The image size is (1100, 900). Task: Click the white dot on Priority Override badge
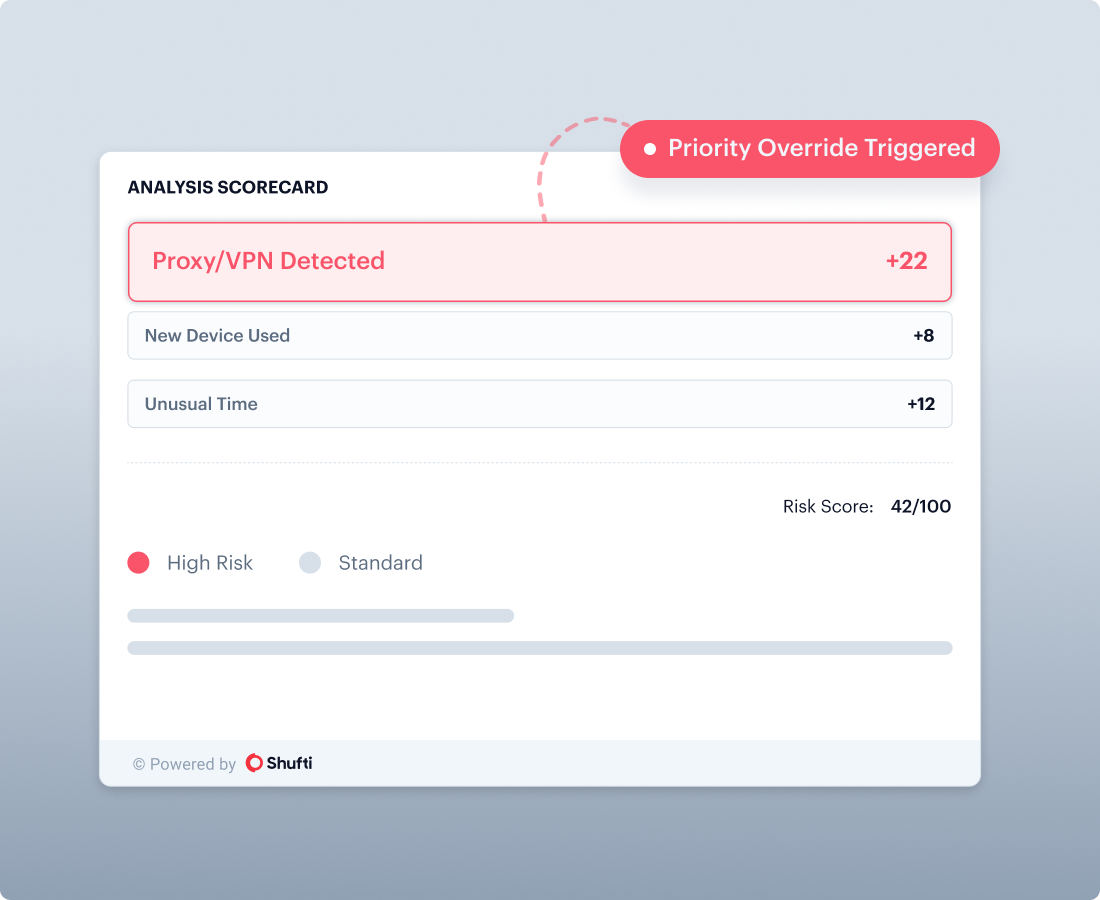point(650,149)
